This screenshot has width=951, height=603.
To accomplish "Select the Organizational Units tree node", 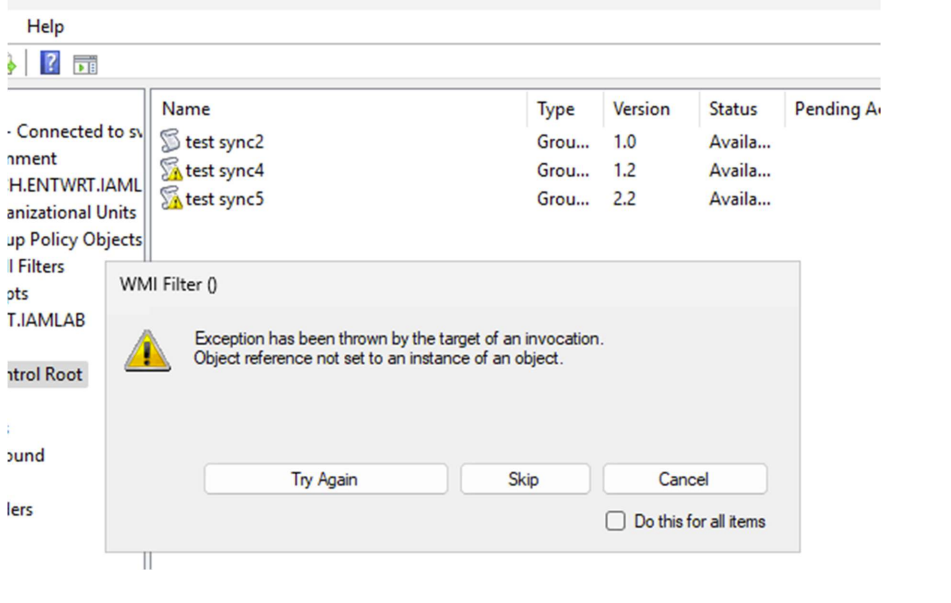I will 68,212.
